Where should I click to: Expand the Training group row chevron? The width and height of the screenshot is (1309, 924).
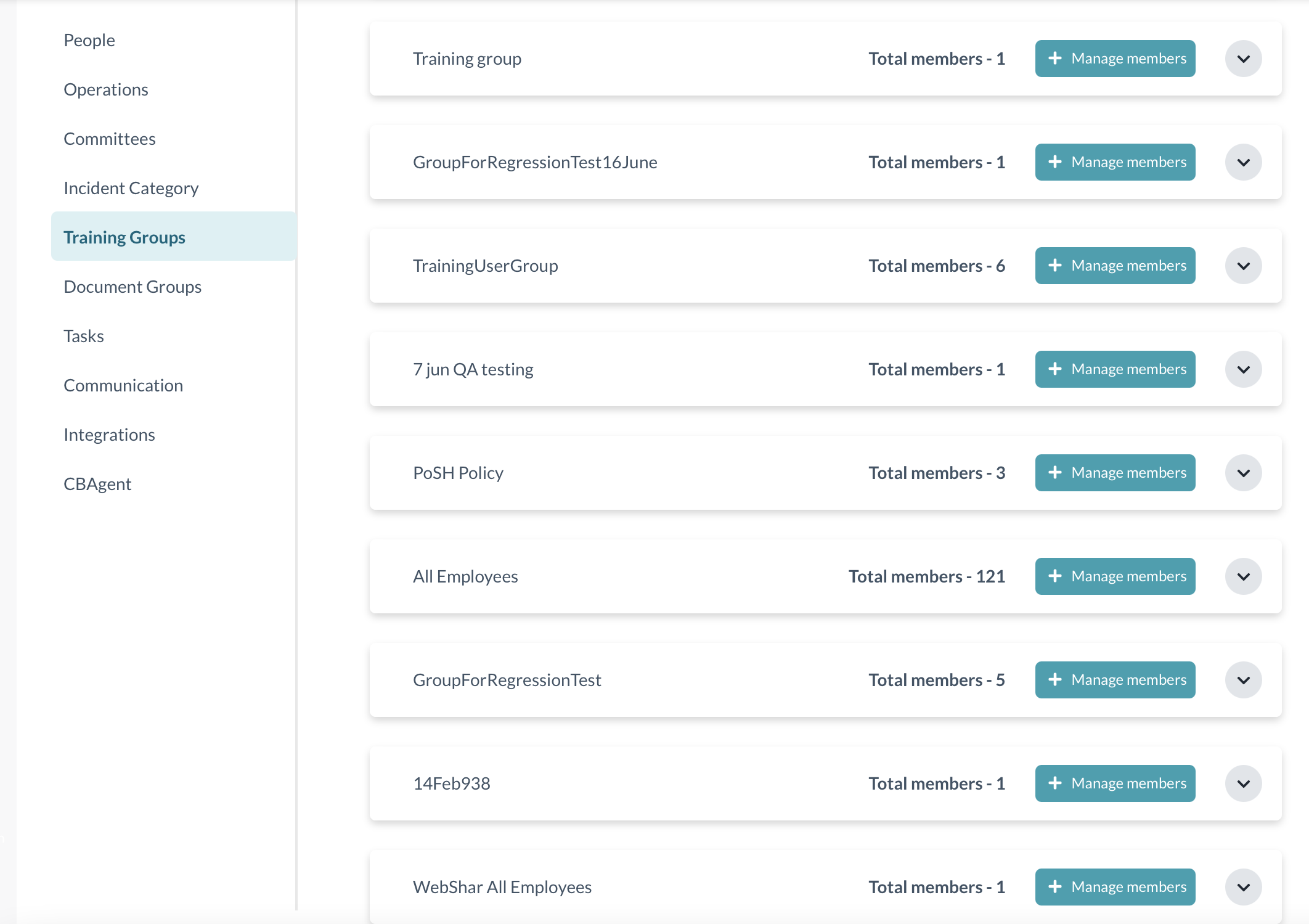[x=1243, y=59]
